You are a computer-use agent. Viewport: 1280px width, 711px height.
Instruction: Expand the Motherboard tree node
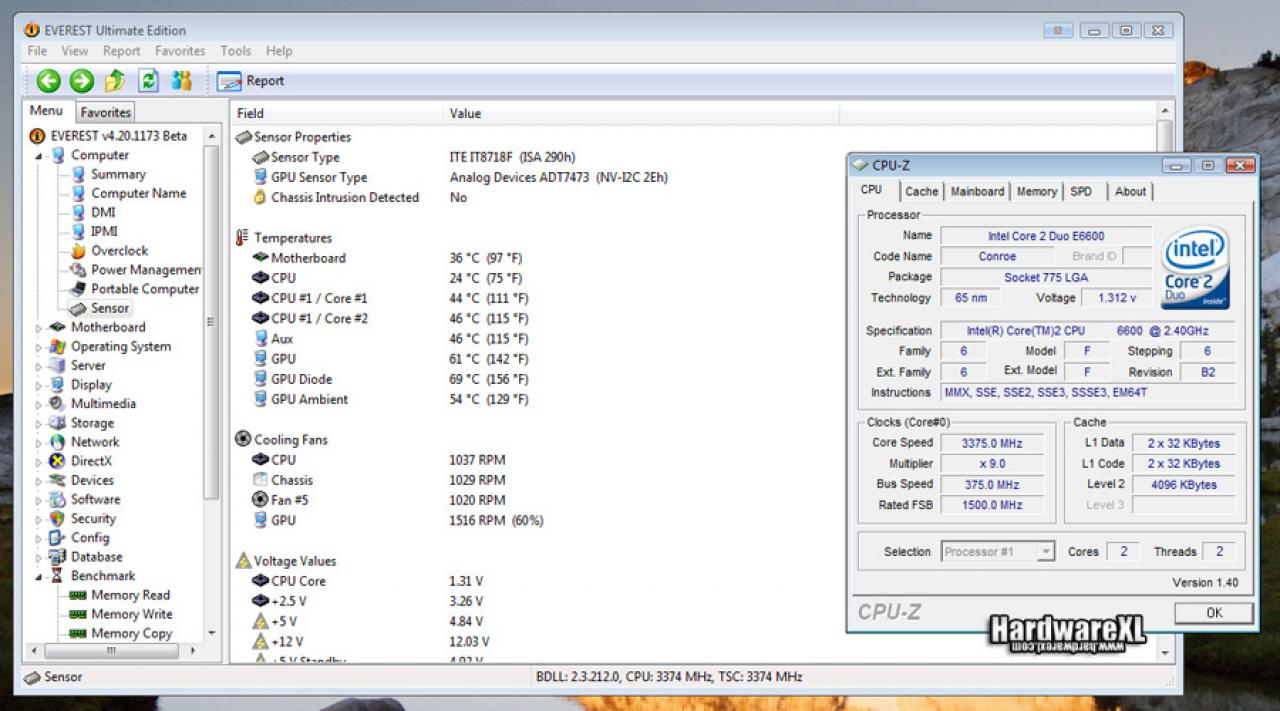tap(39, 327)
